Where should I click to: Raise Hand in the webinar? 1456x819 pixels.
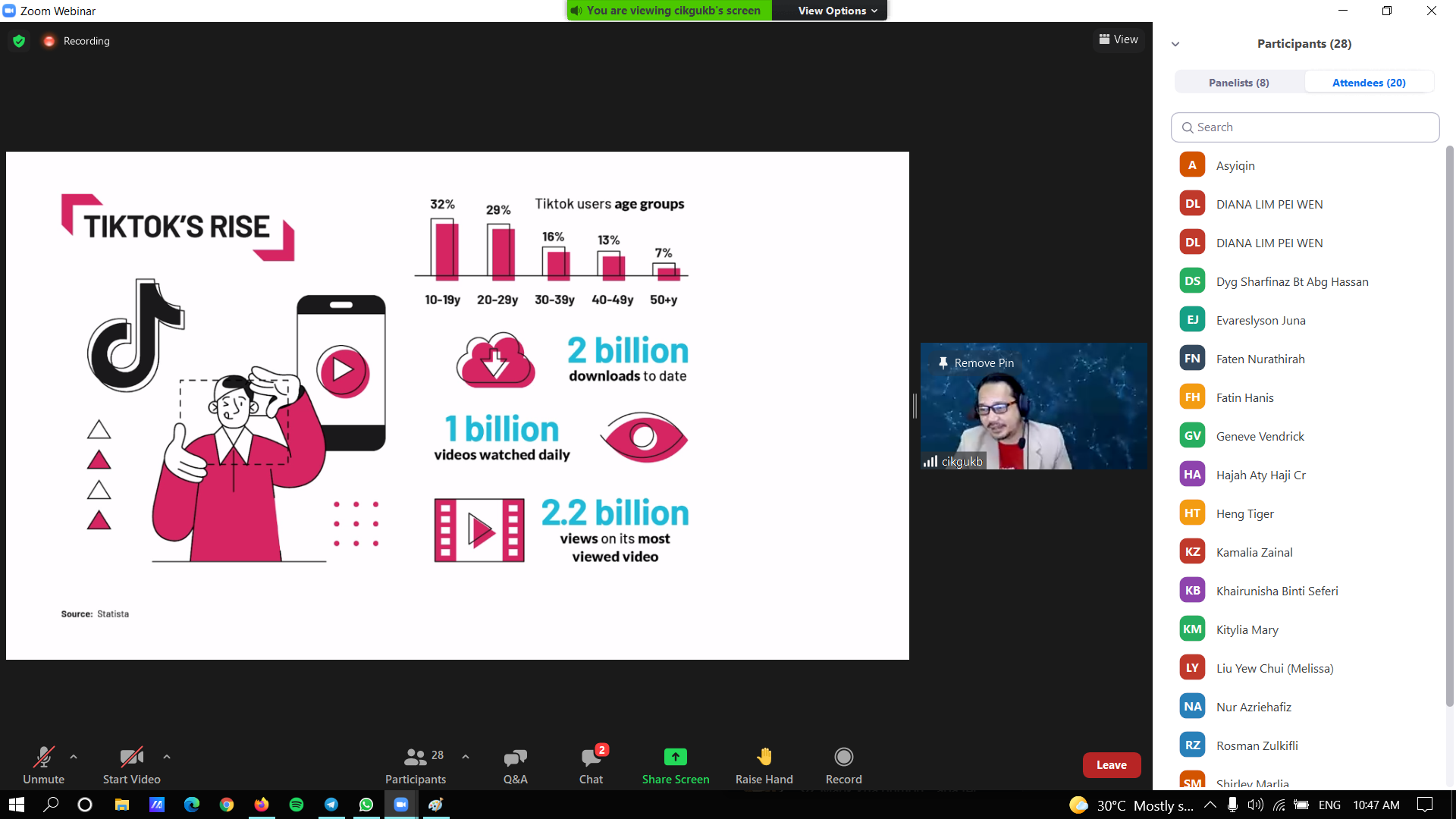[x=764, y=764]
